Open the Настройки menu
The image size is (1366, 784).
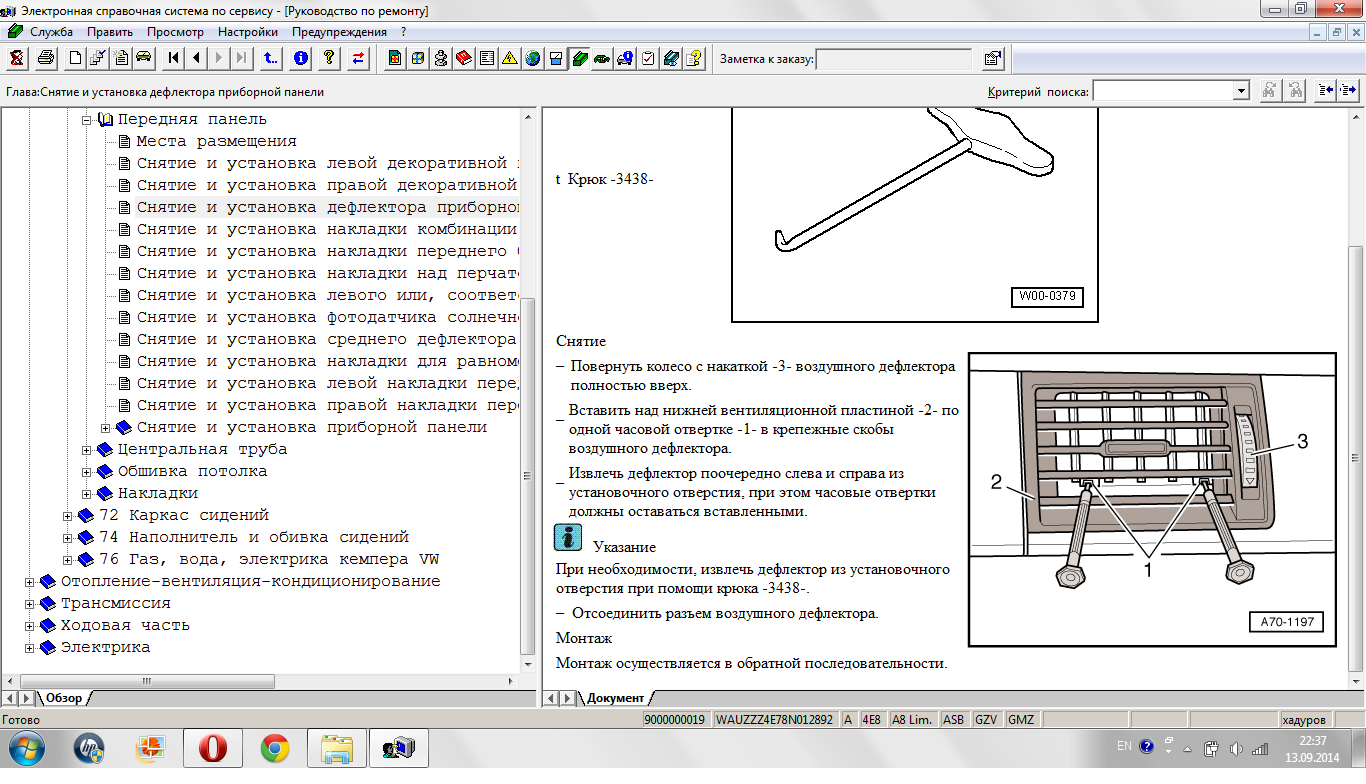[247, 32]
